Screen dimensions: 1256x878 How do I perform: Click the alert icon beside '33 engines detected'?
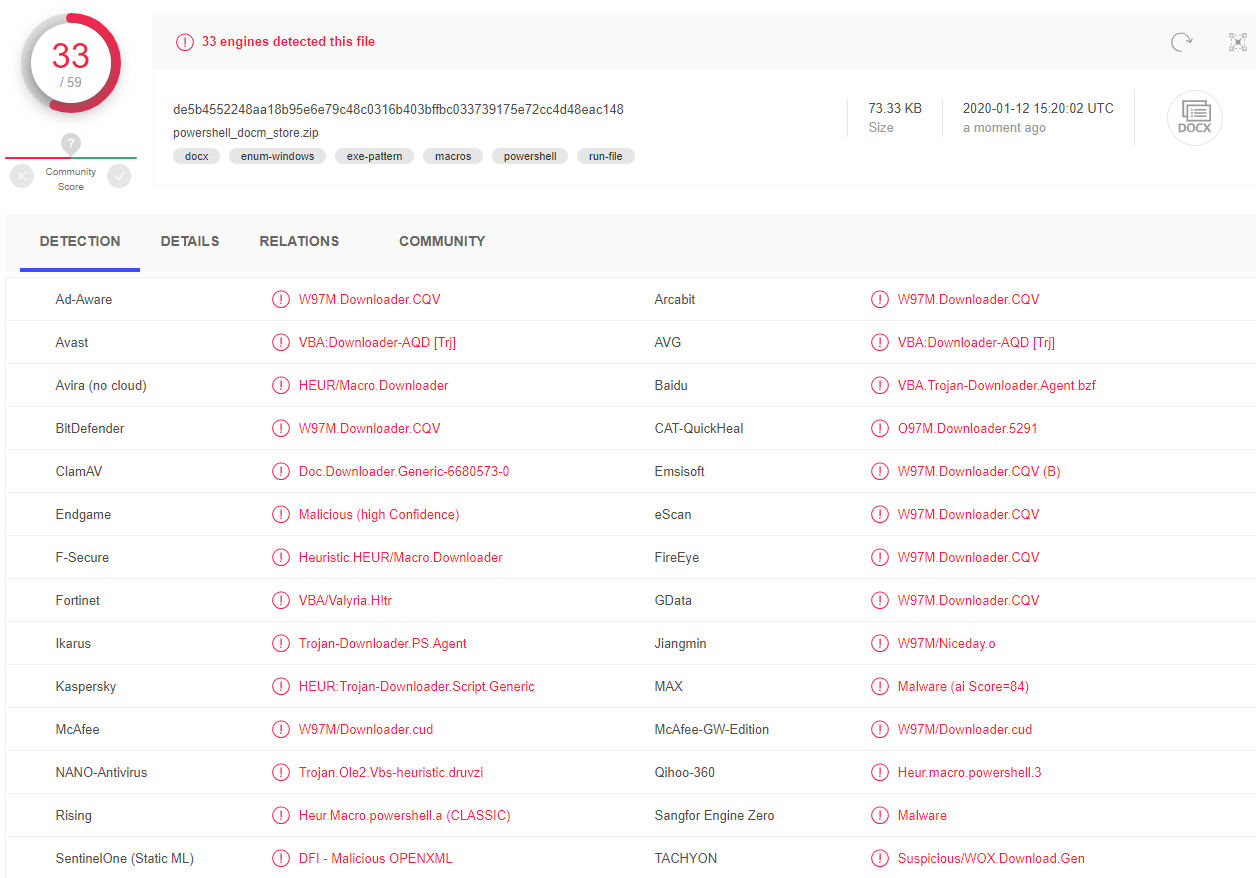tap(185, 42)
